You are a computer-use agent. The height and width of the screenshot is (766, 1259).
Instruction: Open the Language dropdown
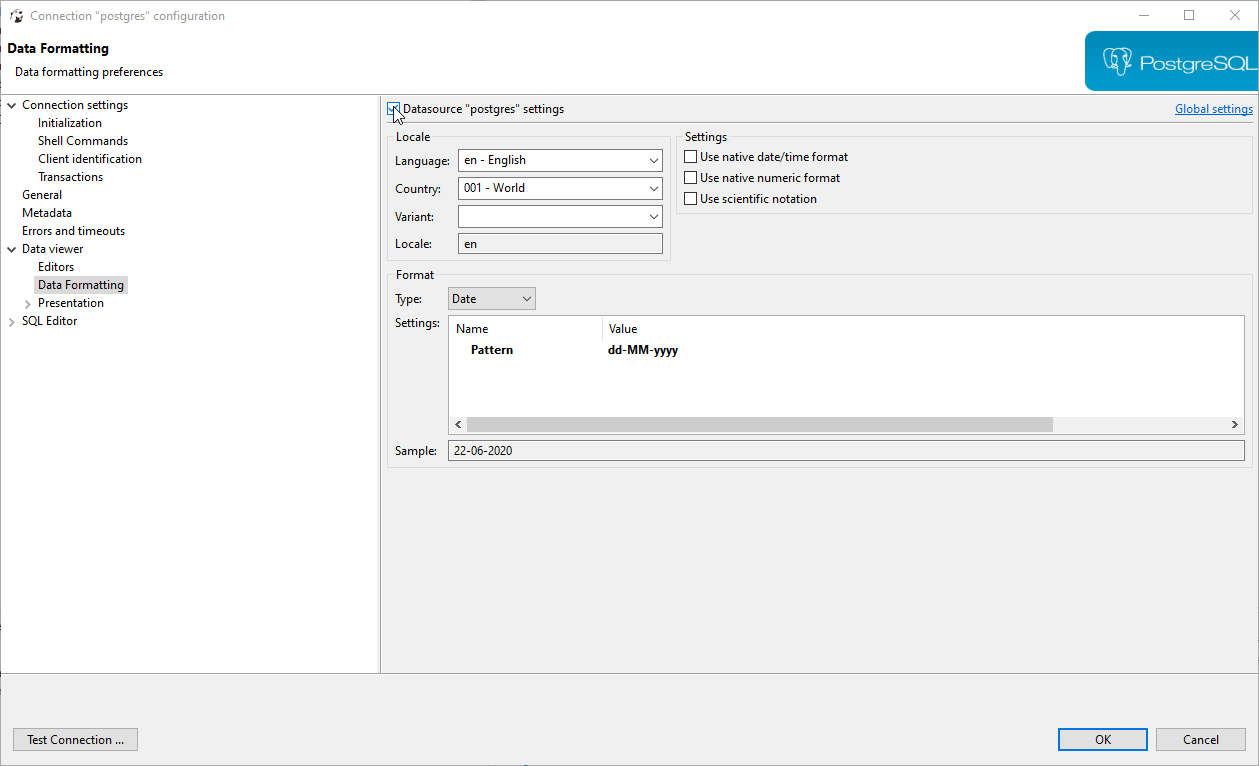pyautogui.click(x=653, y=160)
